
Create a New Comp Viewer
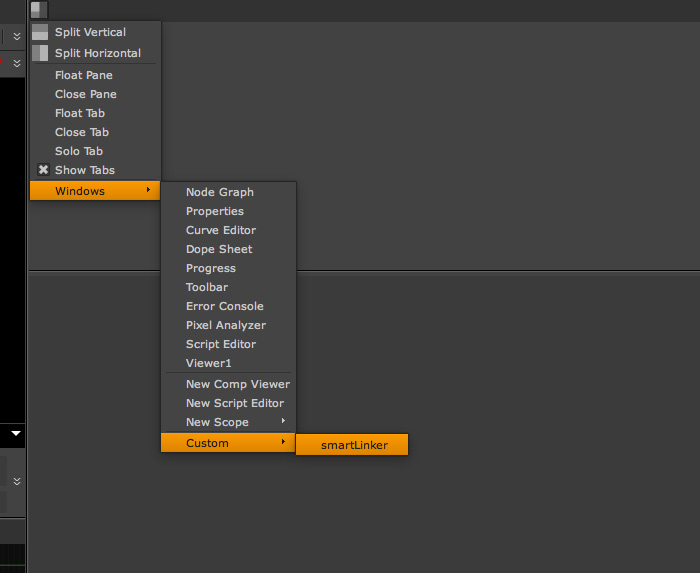point(237,384)
